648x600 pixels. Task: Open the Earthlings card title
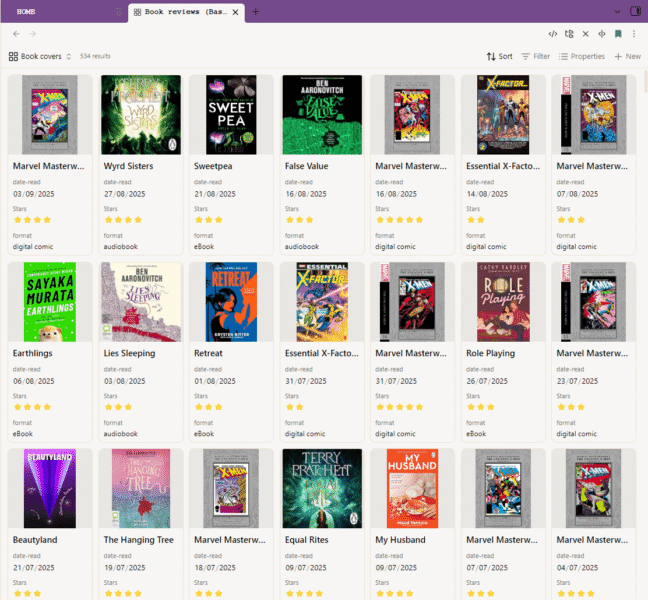pos(33,353)
